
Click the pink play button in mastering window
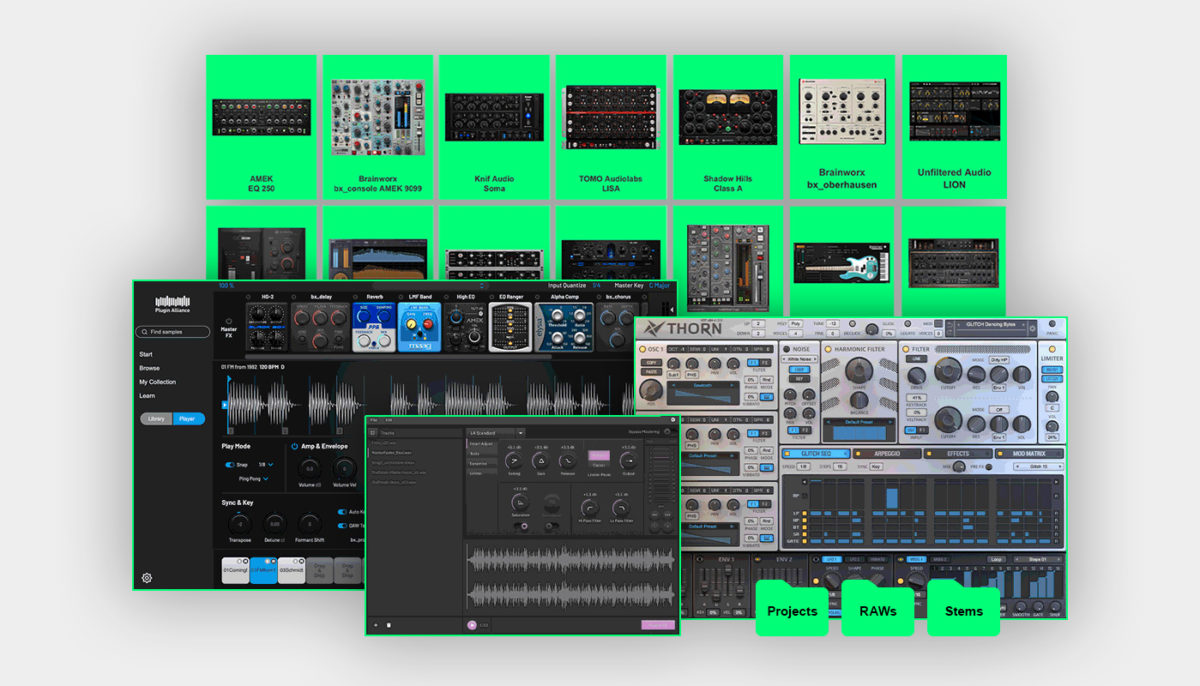coord(472,625)
